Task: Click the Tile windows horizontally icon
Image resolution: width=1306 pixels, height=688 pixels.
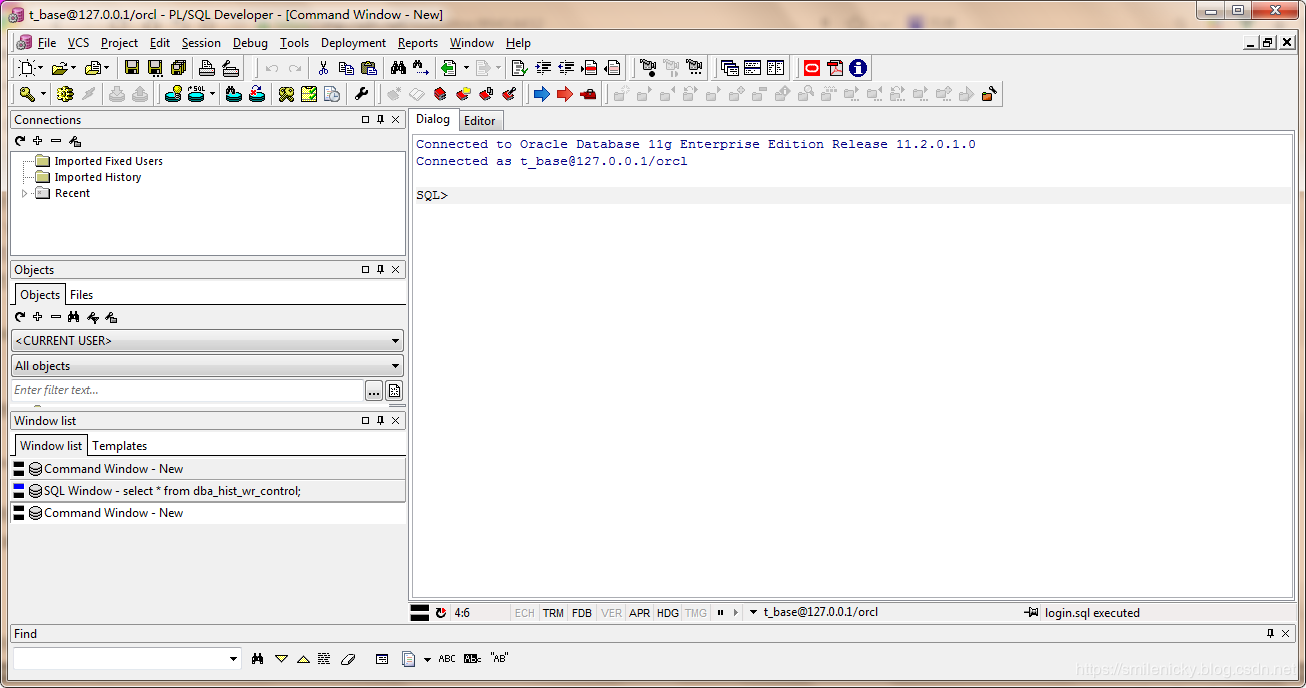Action: pos(752,68)
